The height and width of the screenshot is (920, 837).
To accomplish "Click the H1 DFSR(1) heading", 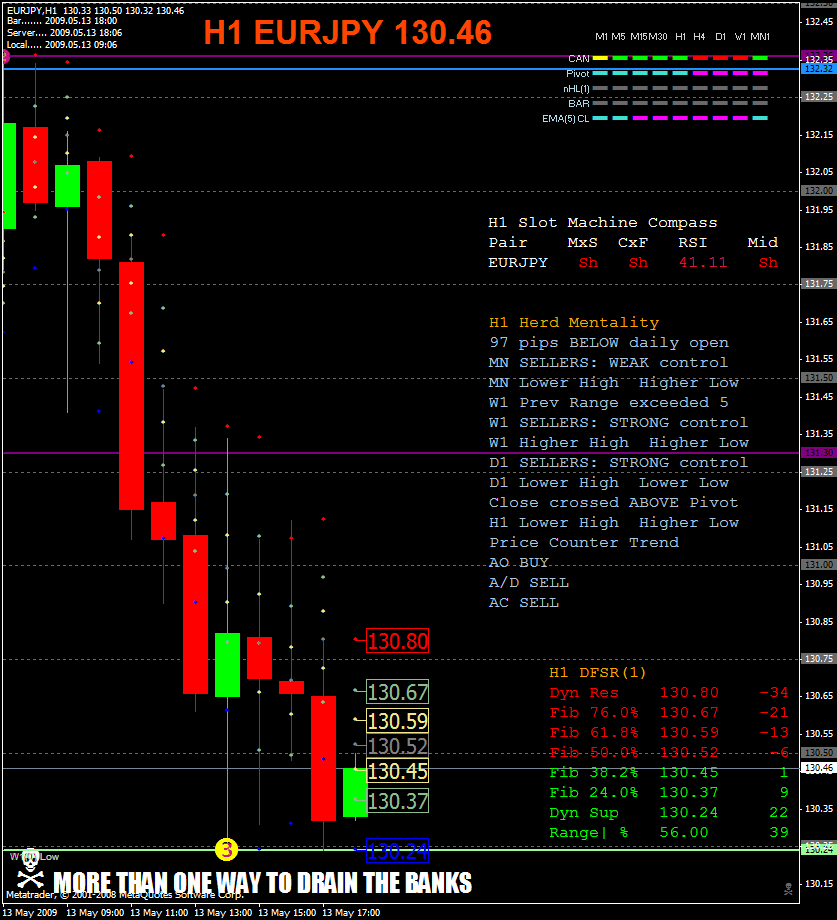I will pos(598,672).
